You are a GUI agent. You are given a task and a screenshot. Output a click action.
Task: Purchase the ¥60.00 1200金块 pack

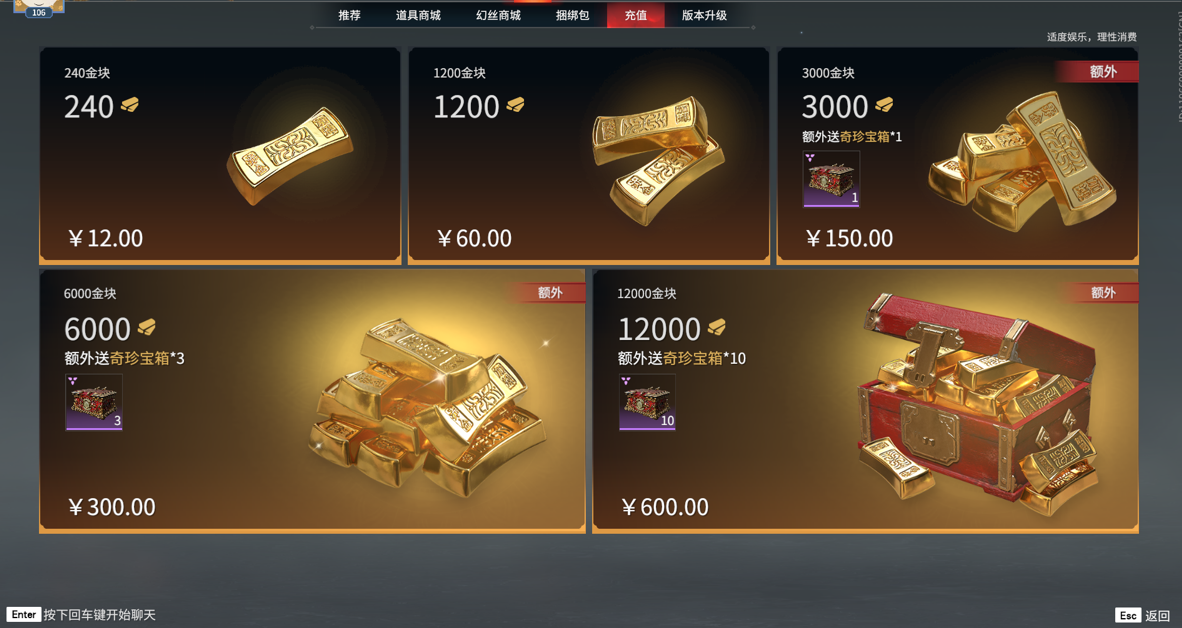(x=589, y=155)
